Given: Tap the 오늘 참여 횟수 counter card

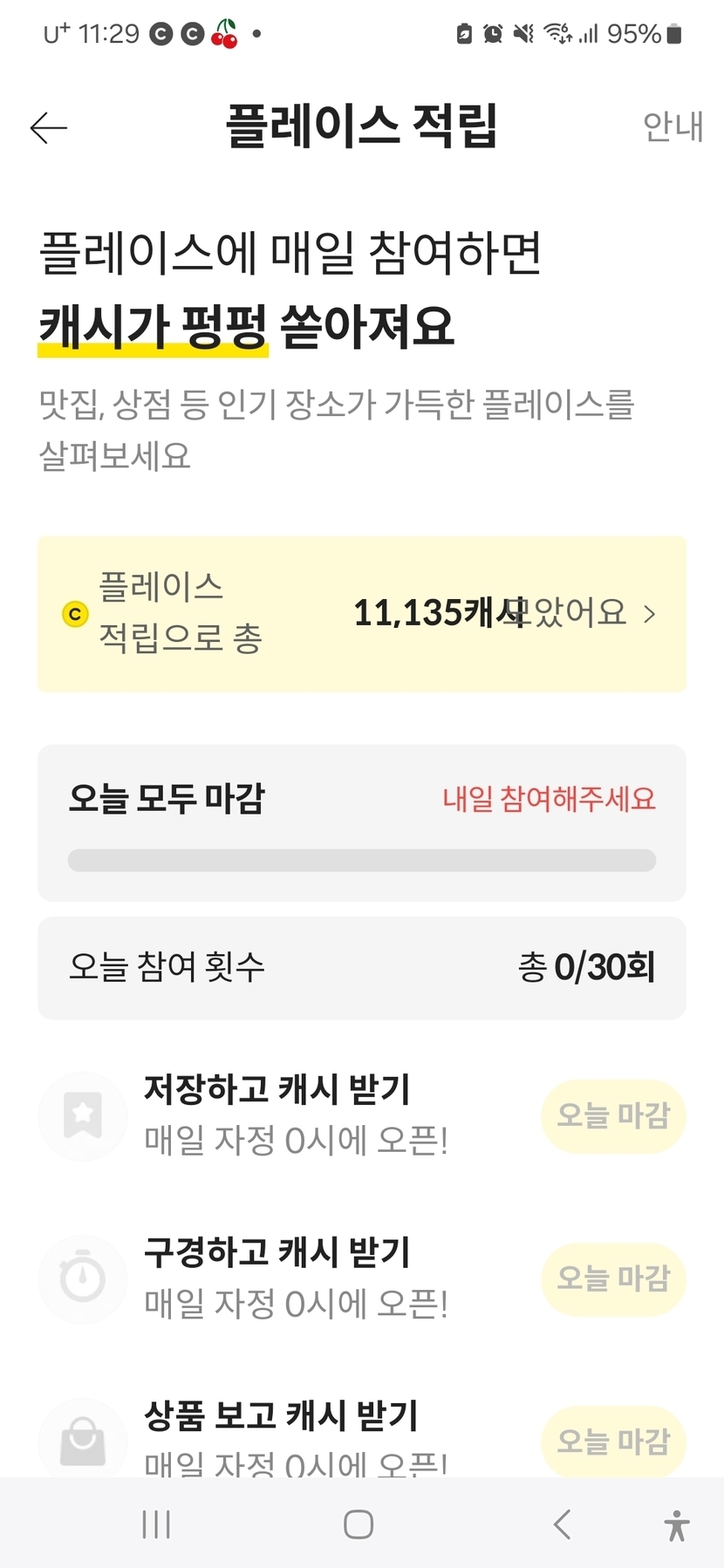Looking at the screenshot, I should pos(361,967).
